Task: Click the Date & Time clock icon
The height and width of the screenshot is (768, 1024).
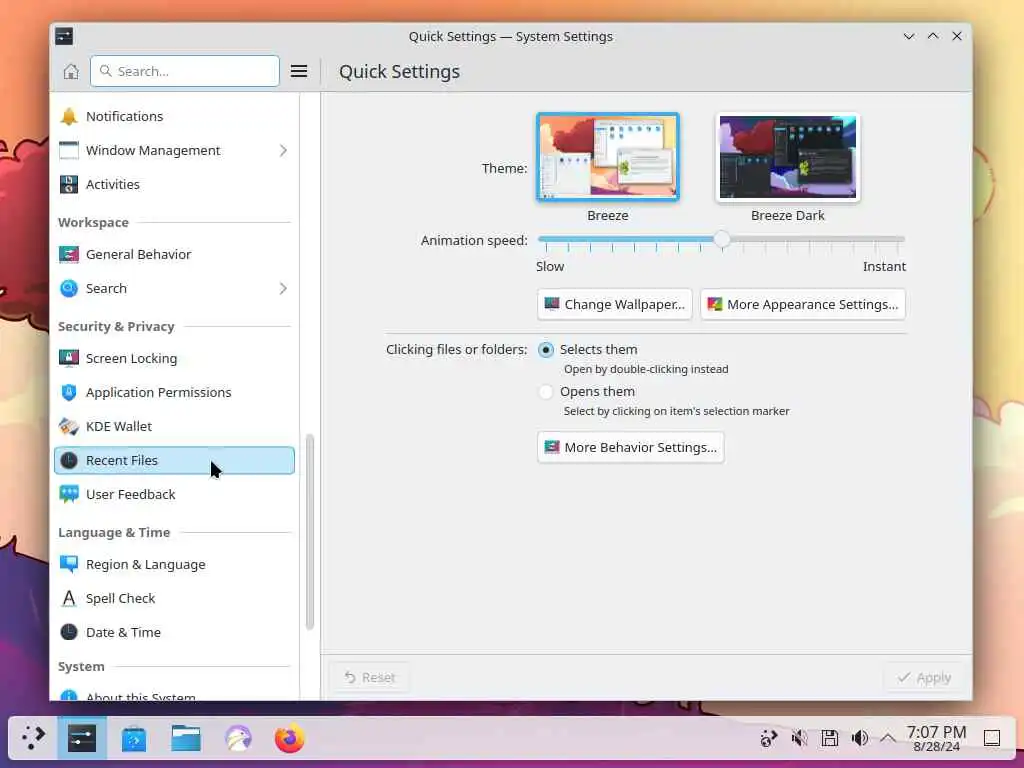Action: point(69,632)
